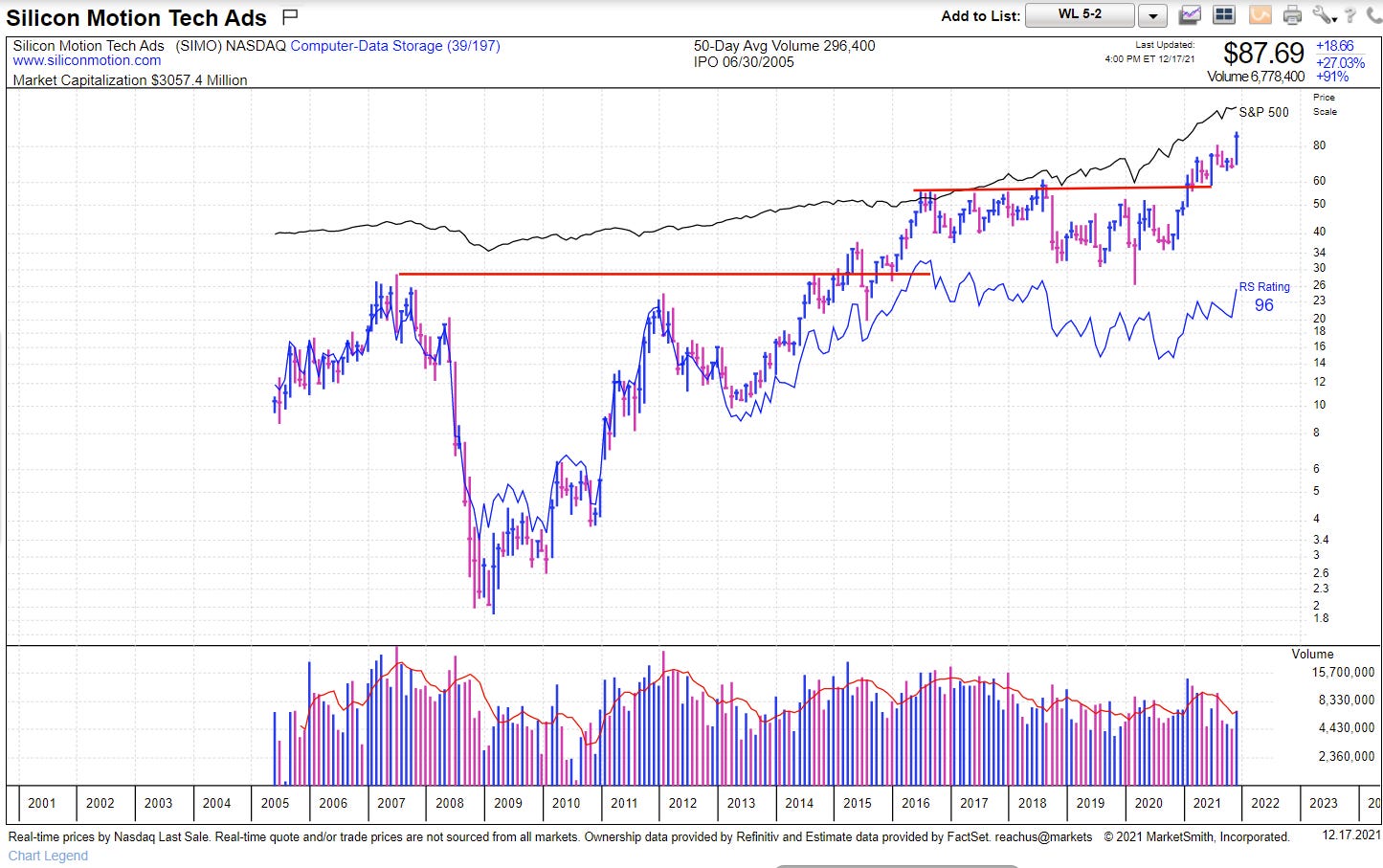Add stock to WL 5-2 list
The width and height of the screenshot is (1383, 868).
tap(1080, 14)
